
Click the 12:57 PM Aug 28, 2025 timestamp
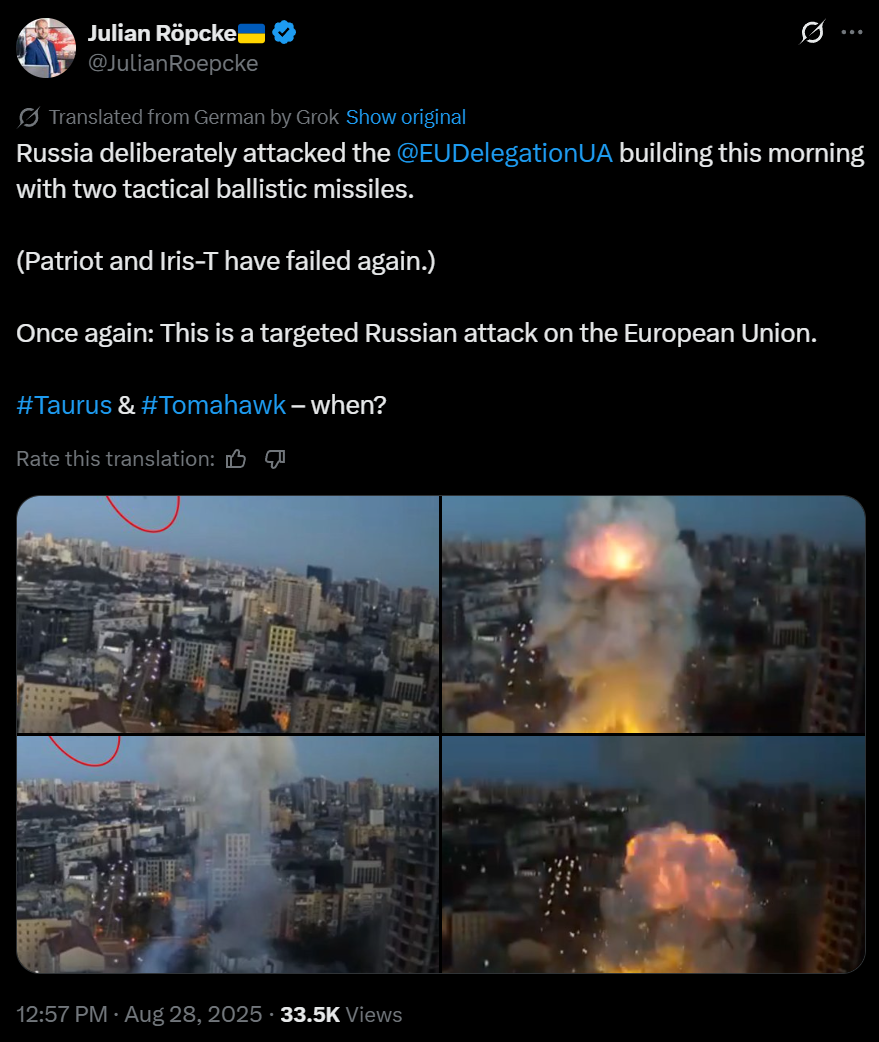click(x=139, y=1014)
